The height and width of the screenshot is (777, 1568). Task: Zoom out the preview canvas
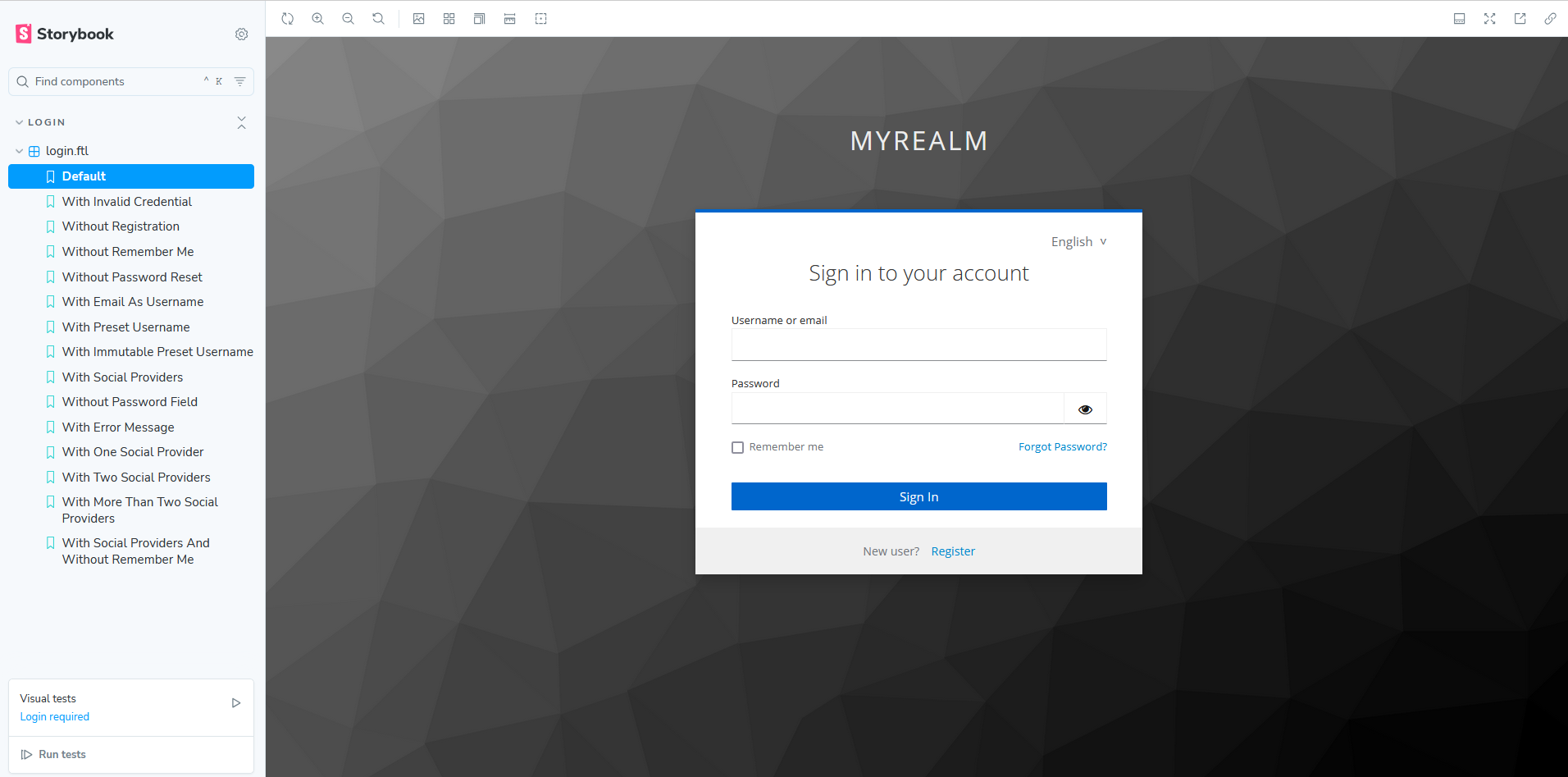349,19
